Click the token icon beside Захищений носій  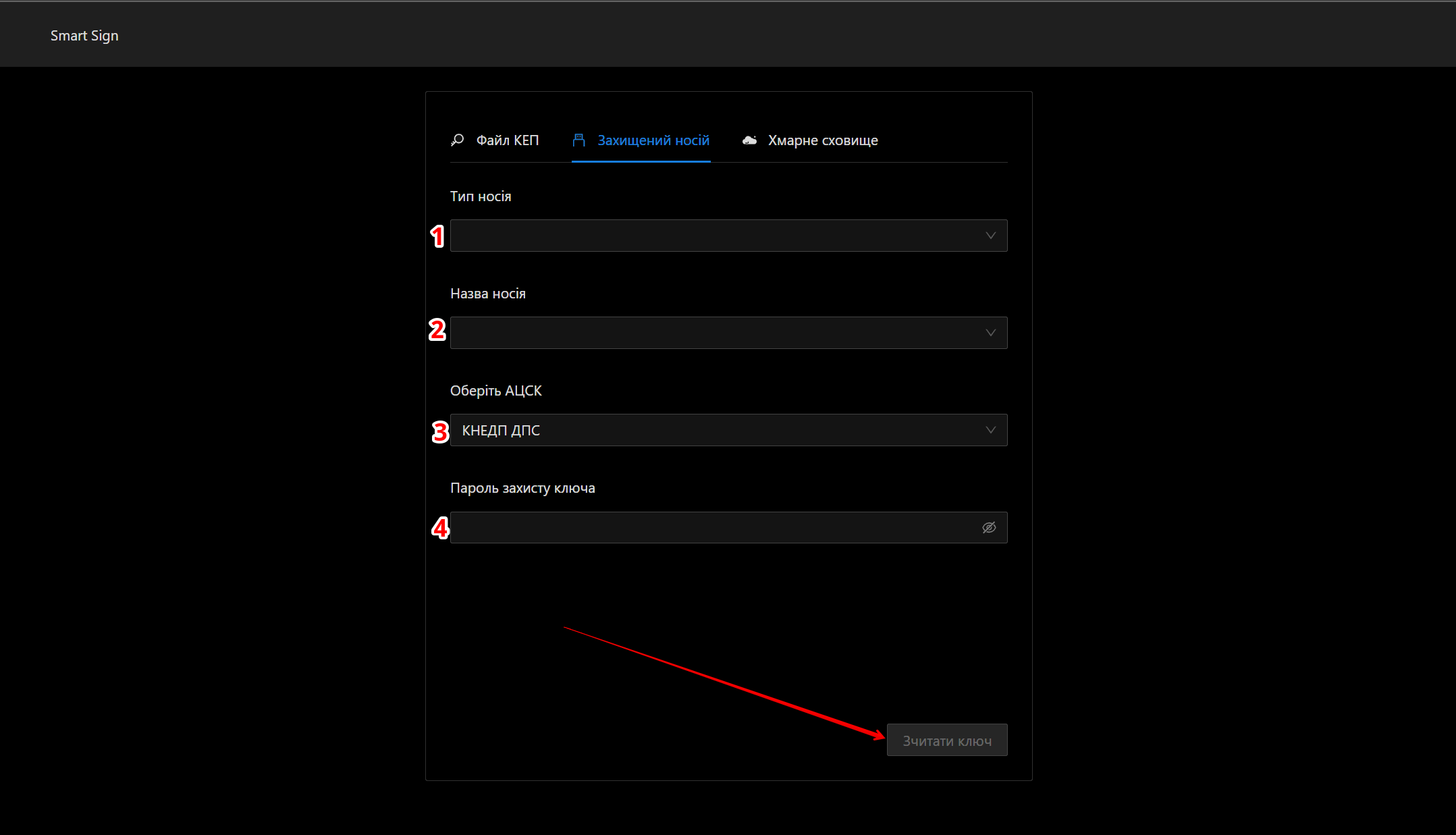coord(578,140)
